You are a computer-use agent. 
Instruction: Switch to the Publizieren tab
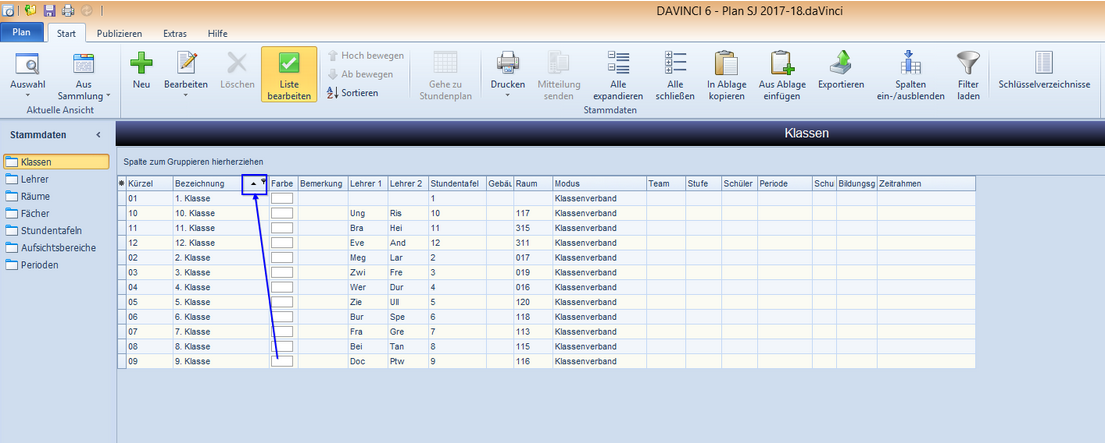[119, 33]
